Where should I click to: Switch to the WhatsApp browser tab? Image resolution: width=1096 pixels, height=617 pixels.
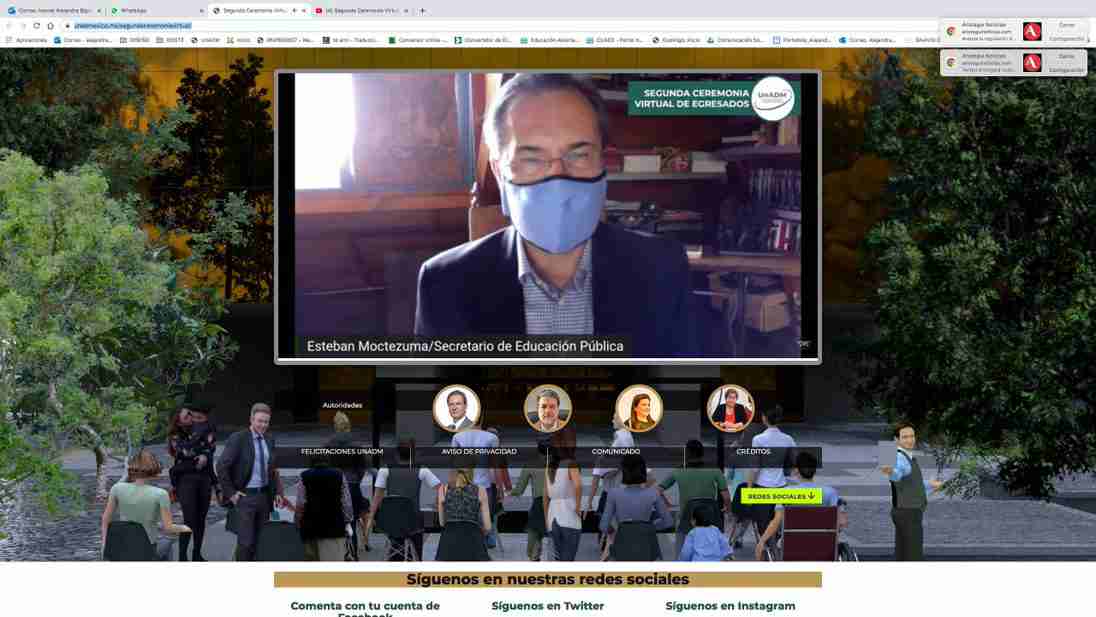point(156,10)
